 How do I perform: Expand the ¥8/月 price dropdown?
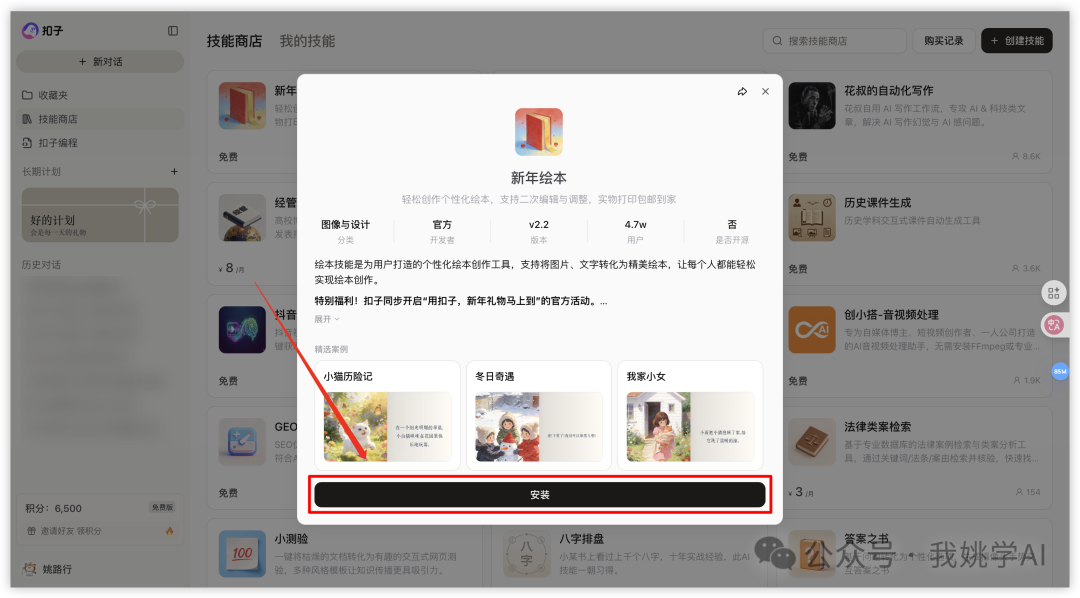232,268
